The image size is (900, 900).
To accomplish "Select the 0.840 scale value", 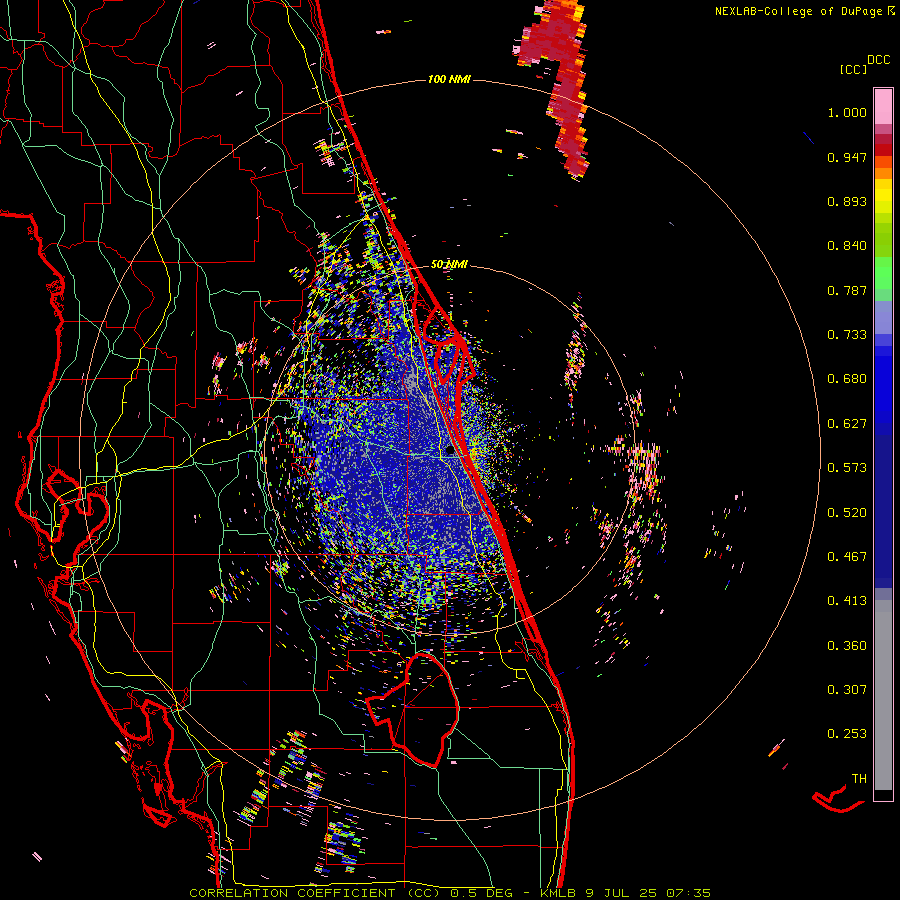I will point(847,246).
